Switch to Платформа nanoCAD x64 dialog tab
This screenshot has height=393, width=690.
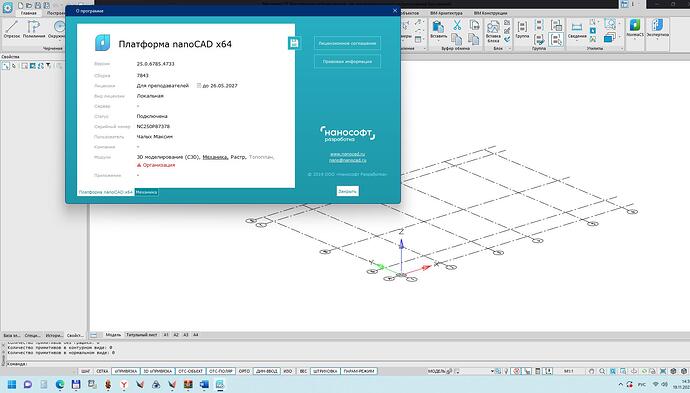(106, 192)
